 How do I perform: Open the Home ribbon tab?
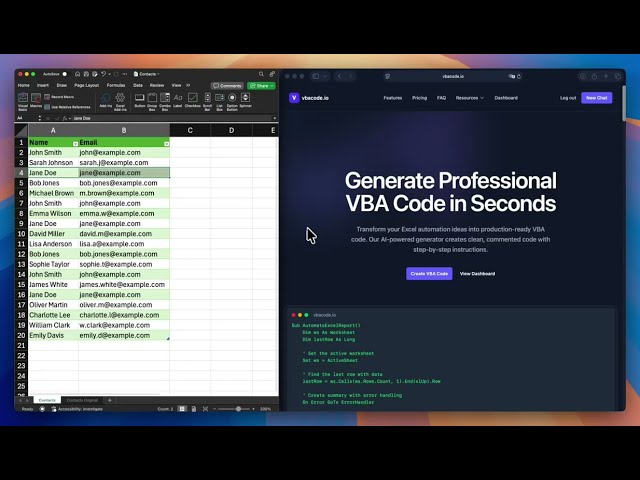pyautogui.click(x=24, y=85)
